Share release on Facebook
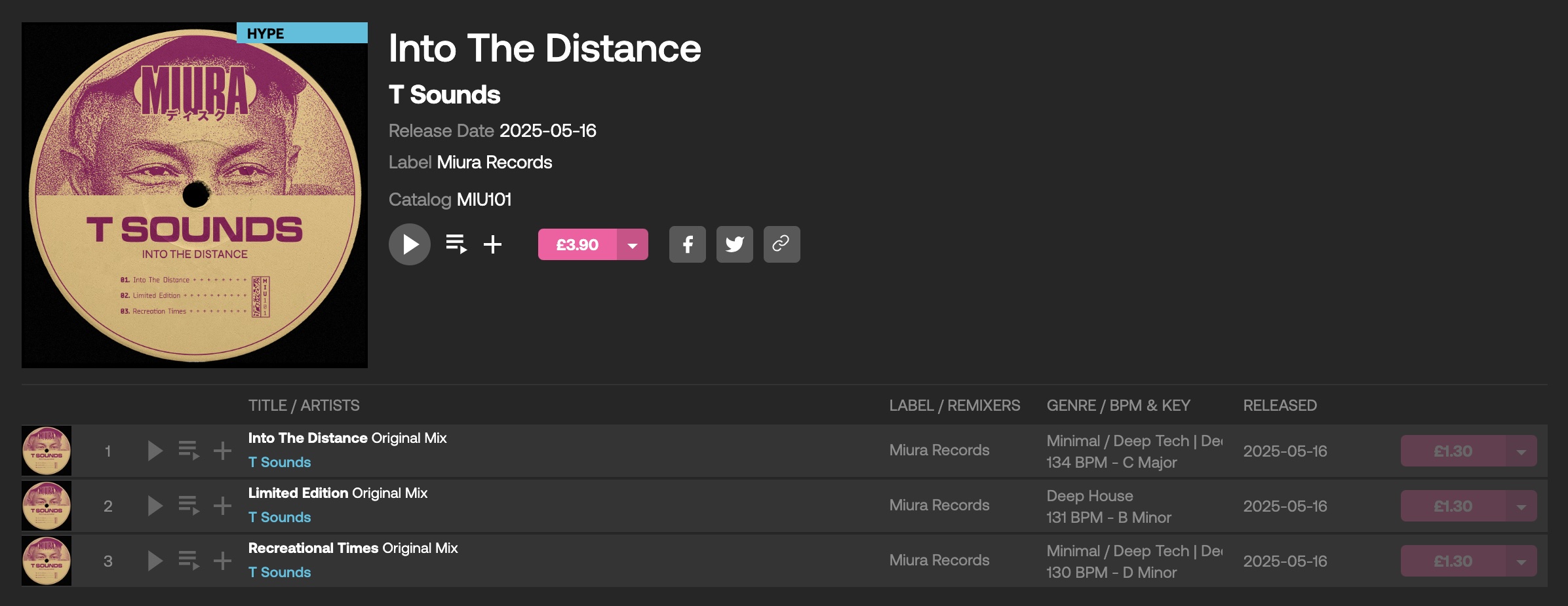The width and height of the screenshot is (1568, 606). 687,244
